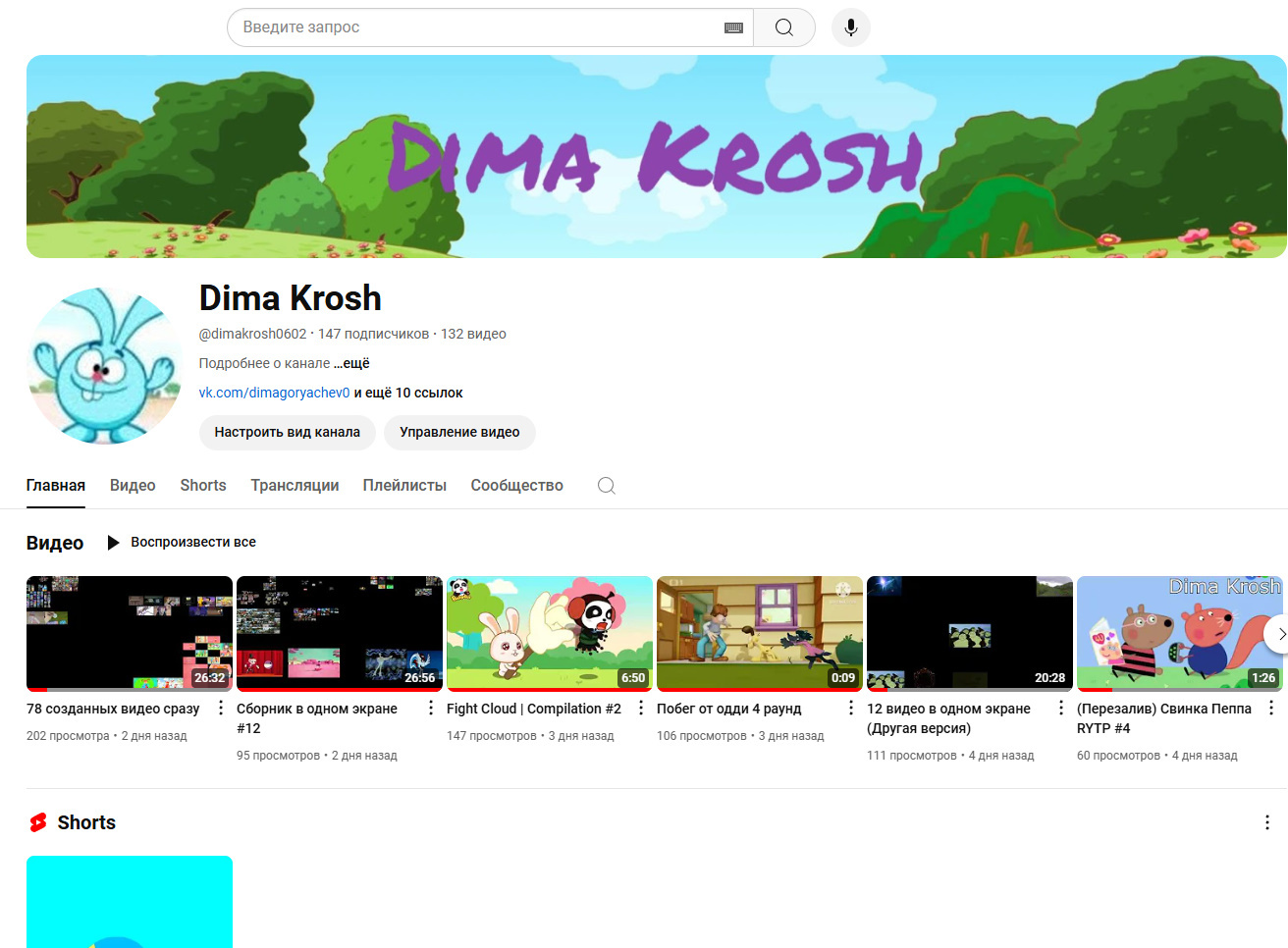Viewport: 1288px width, 948px height.
Task: Play the Побег от одди 4 раунд thumbnail
Action: [760, 634]
